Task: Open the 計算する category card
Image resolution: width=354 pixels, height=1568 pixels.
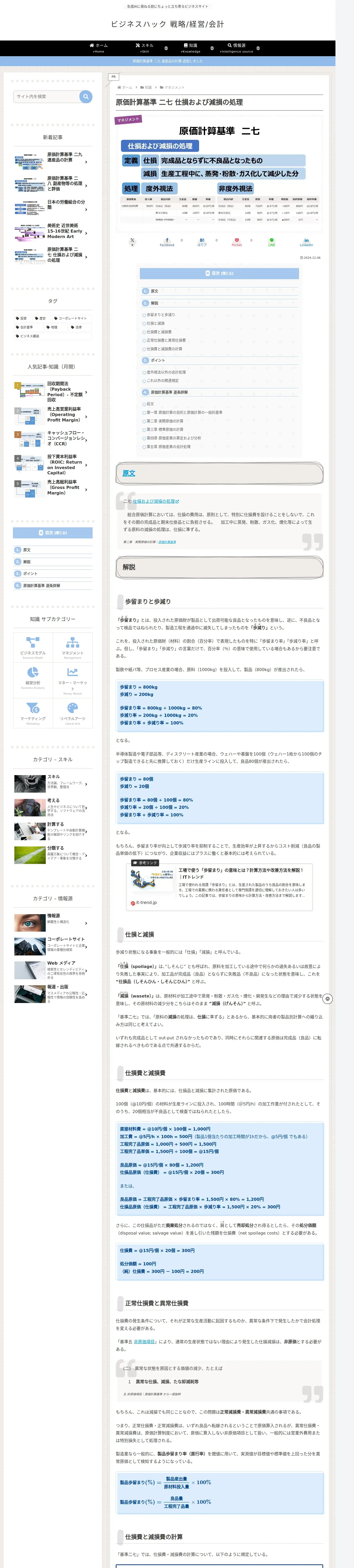Action: click(x=53, y=832)
